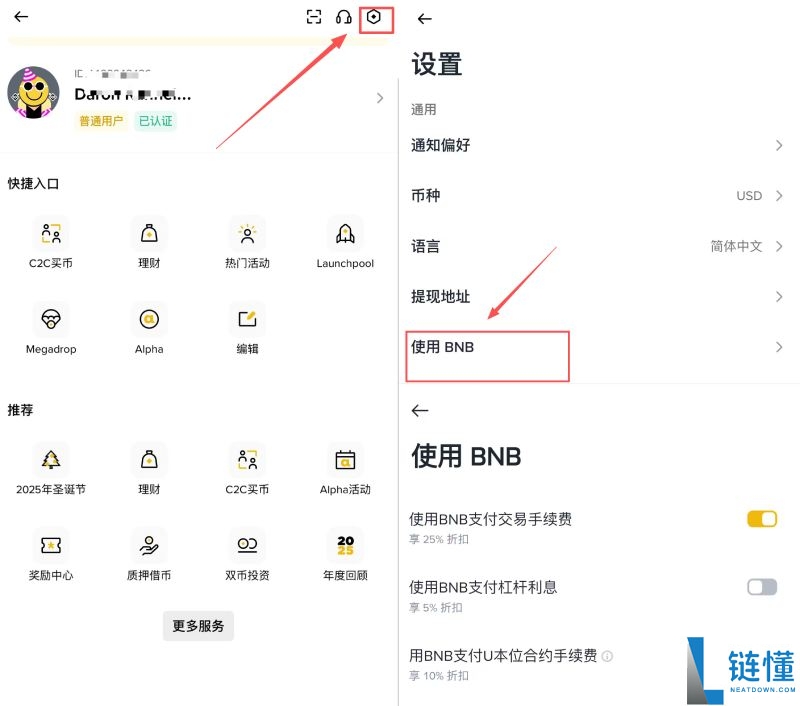Open C2C买币 in 推荐 section
This screenshot has height=706, width=800.
[x=247, y=470]
